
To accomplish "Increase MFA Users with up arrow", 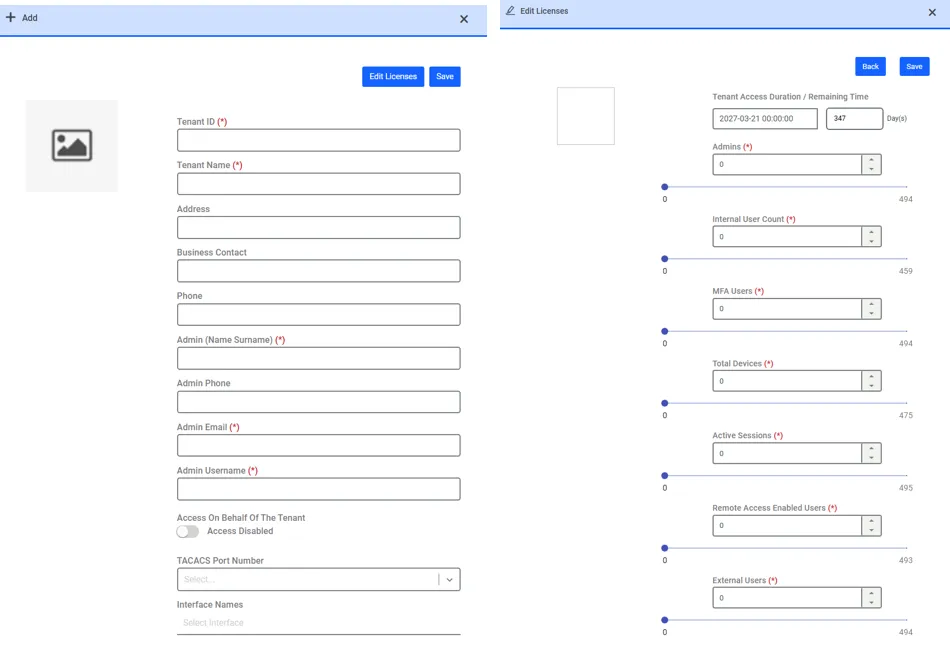I will tap(871, 304).
